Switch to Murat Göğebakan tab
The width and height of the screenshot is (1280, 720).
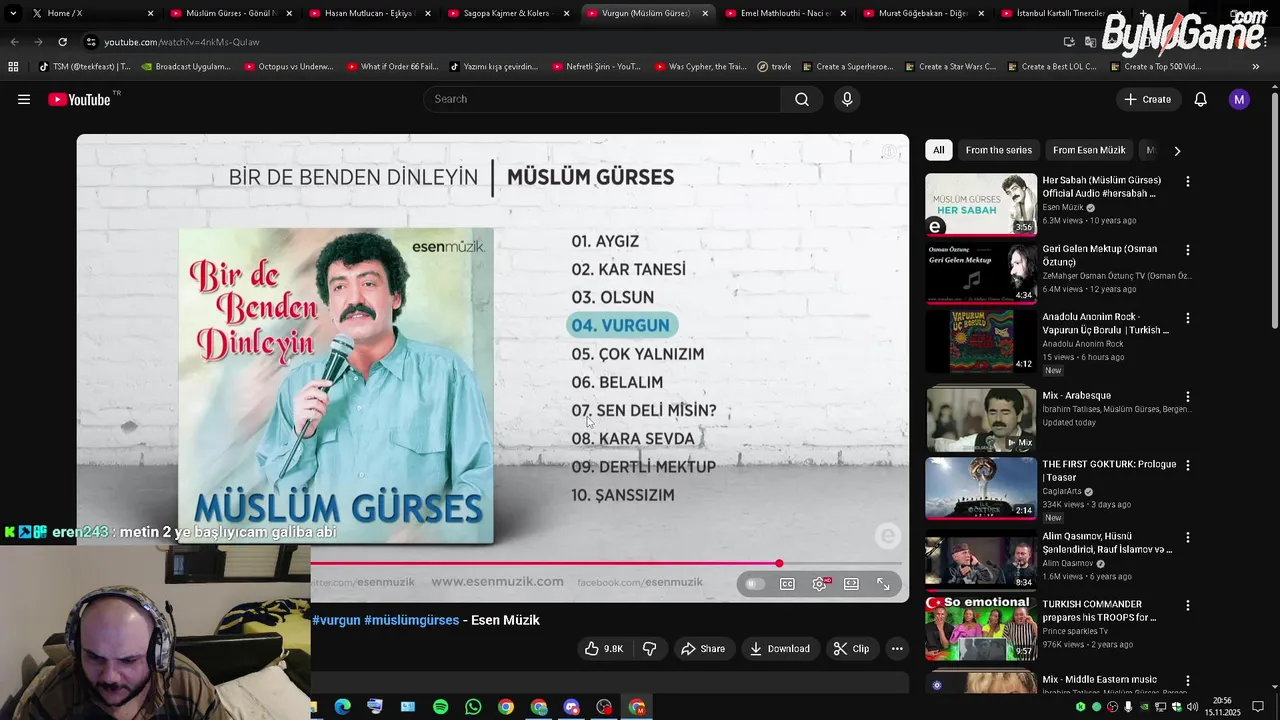(923, 13)
